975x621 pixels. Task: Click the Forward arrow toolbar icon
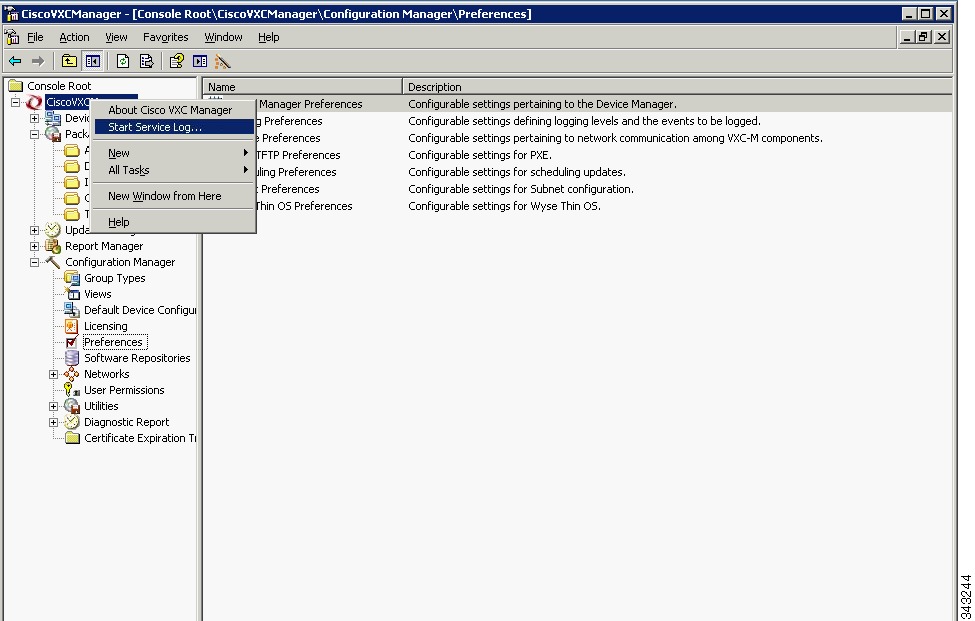coord(38,61)
